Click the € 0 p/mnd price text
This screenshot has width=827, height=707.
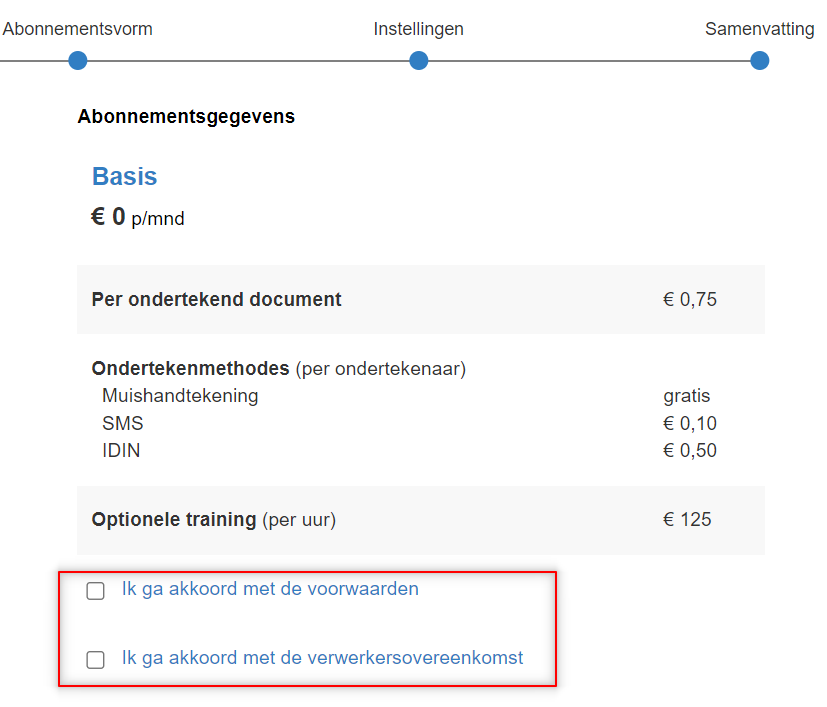click(138, 217)
